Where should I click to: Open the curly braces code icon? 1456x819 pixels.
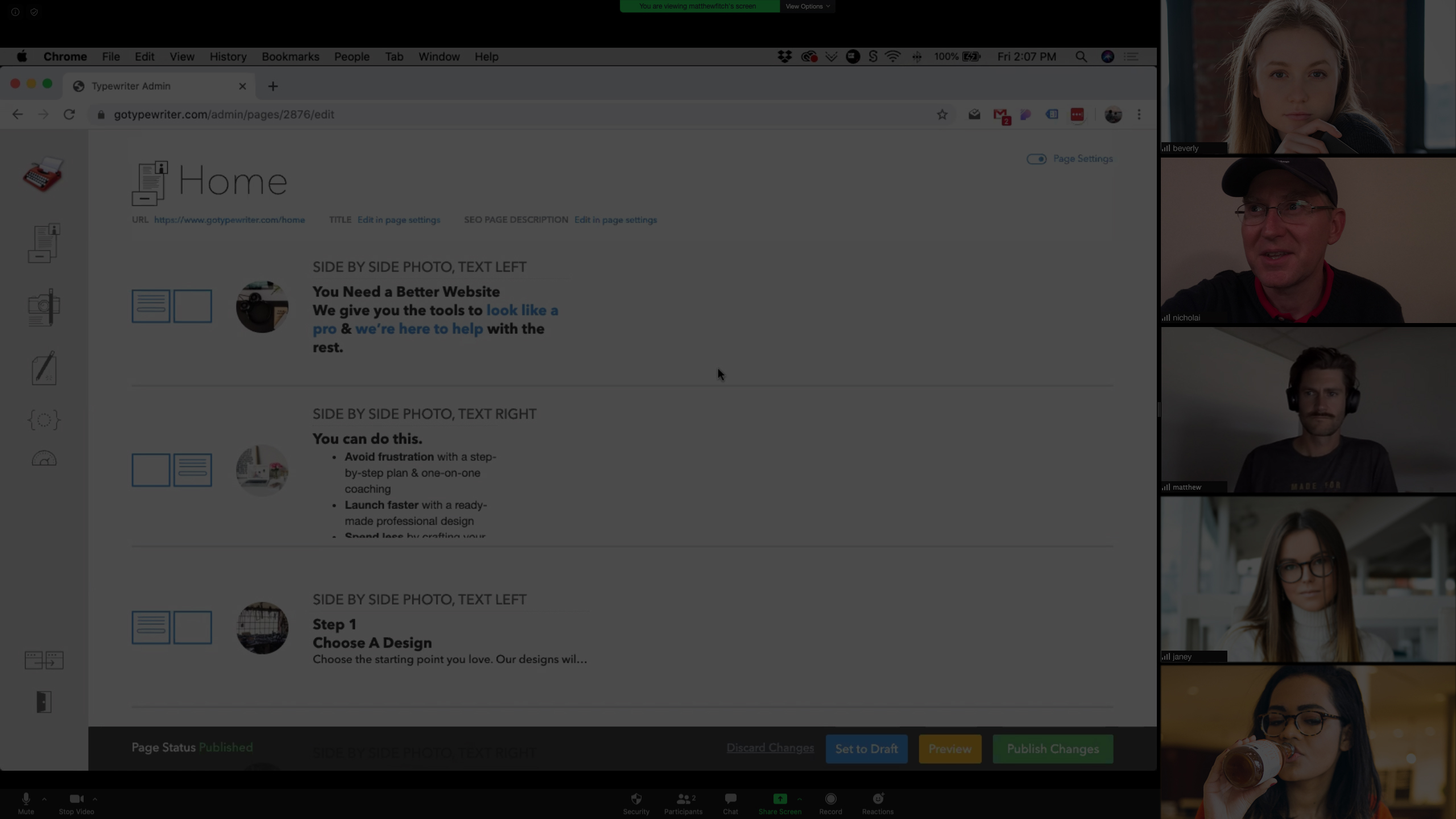click(44, 420)
